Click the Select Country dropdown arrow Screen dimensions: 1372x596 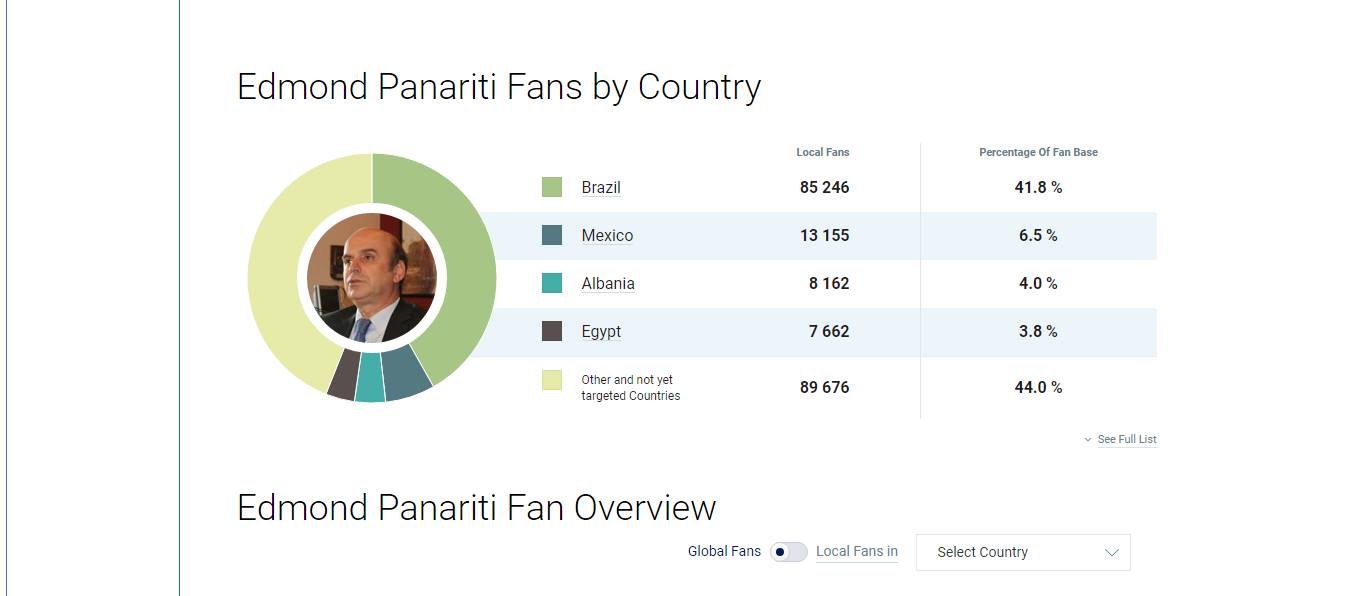(1111, 552)
